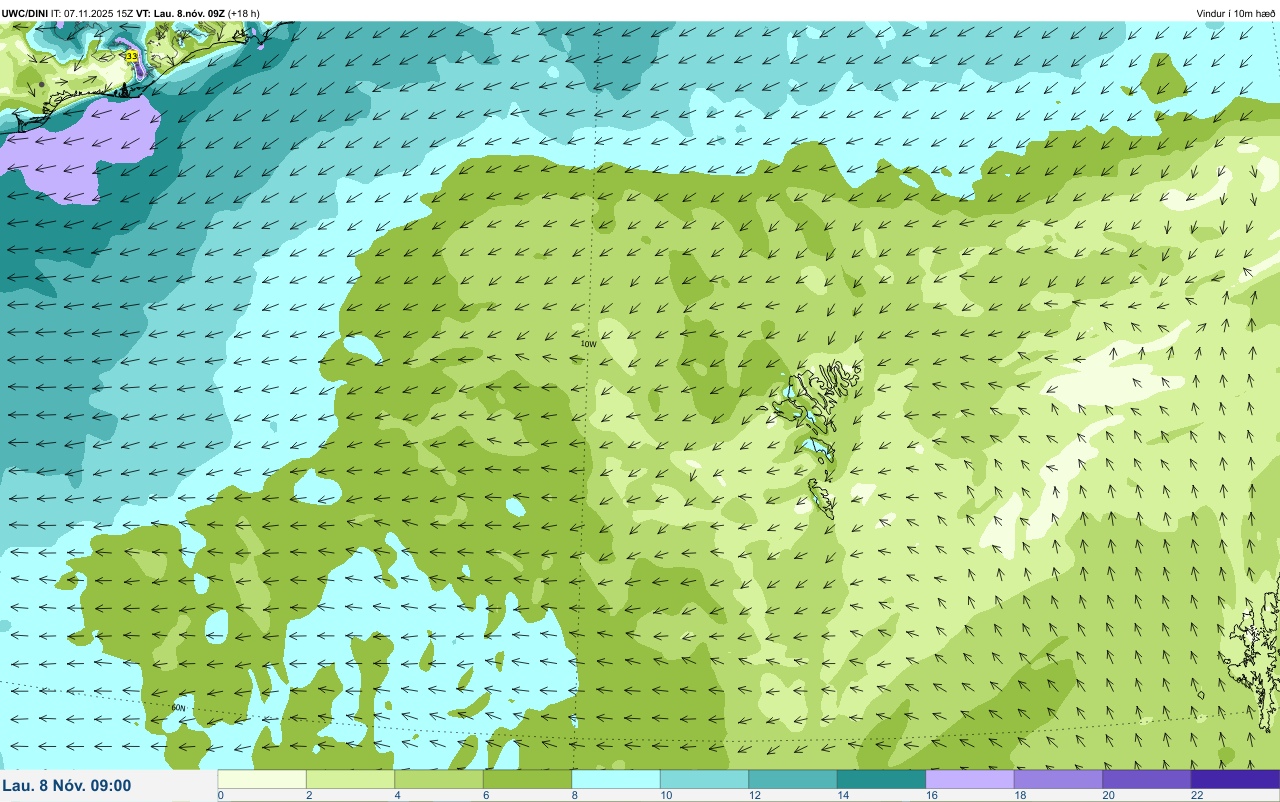Viewport: 1280px width, 802px height.
Task: Click the 'Vindur í 10m hæð' title text
Action: (1236, 13)
